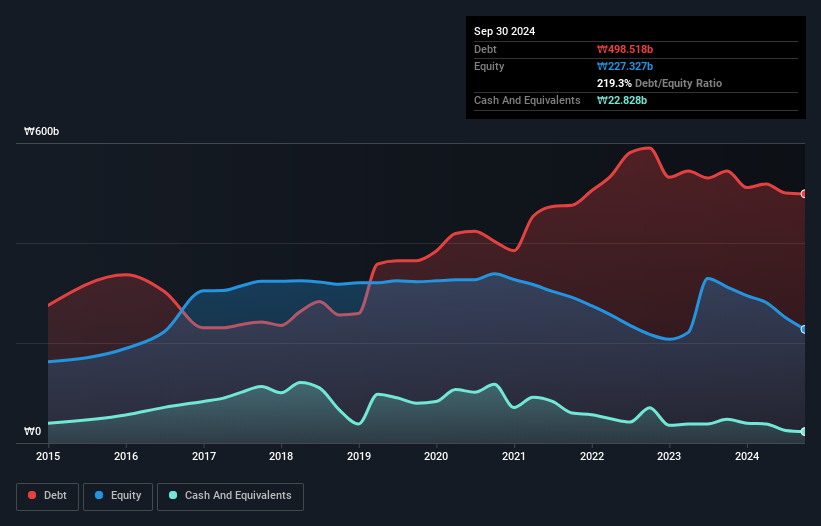Click the Sep 30 2024 tooltip date
821x526 pixels.
(x=504, y=31)
